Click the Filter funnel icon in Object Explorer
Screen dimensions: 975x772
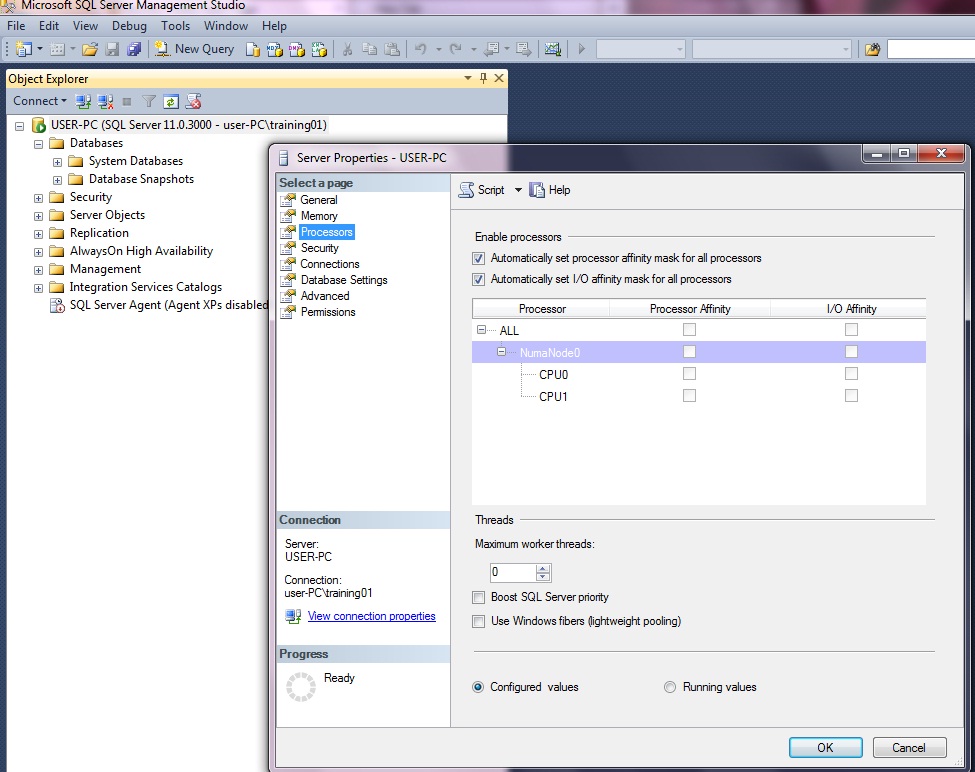pyautogui.click(x=149, y=101)
